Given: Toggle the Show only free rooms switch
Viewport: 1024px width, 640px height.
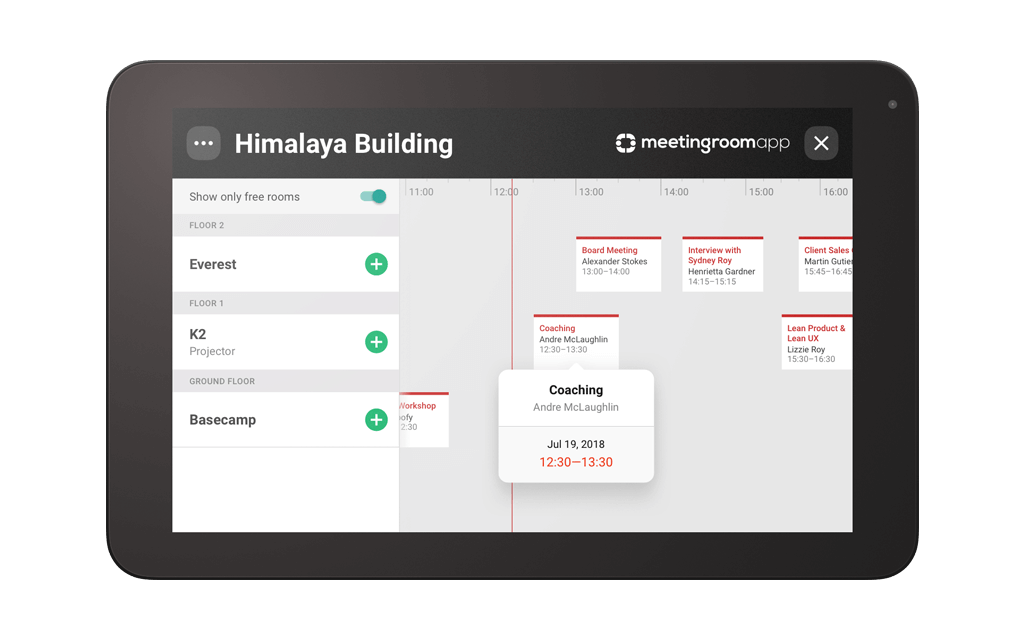Looking at the screenshot, I should coord(371,196).
